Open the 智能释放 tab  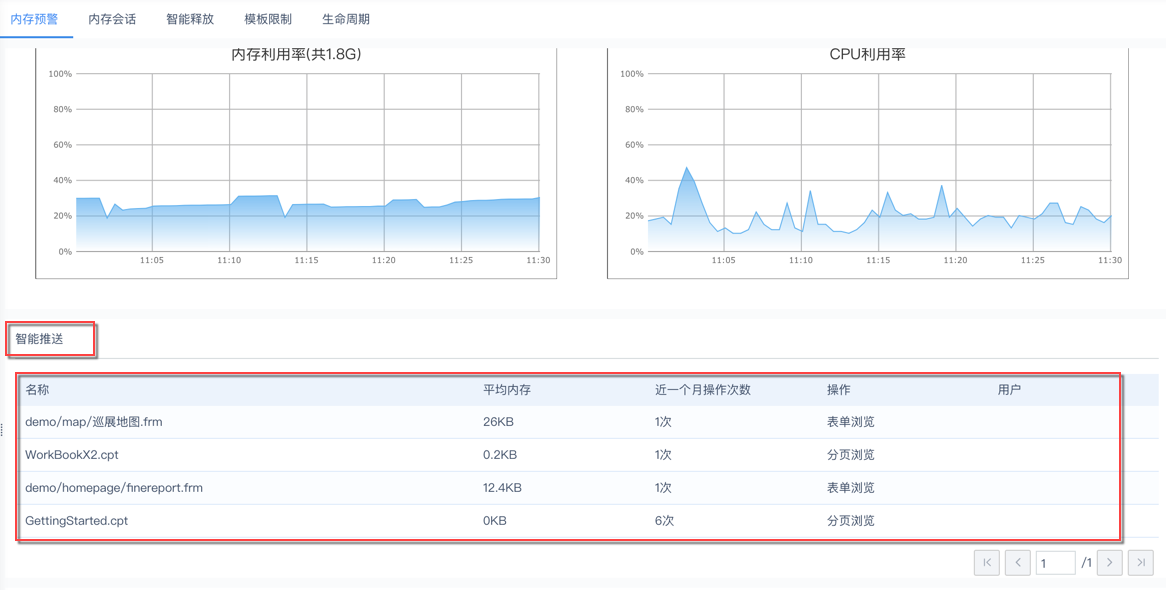tap(190, 19)
